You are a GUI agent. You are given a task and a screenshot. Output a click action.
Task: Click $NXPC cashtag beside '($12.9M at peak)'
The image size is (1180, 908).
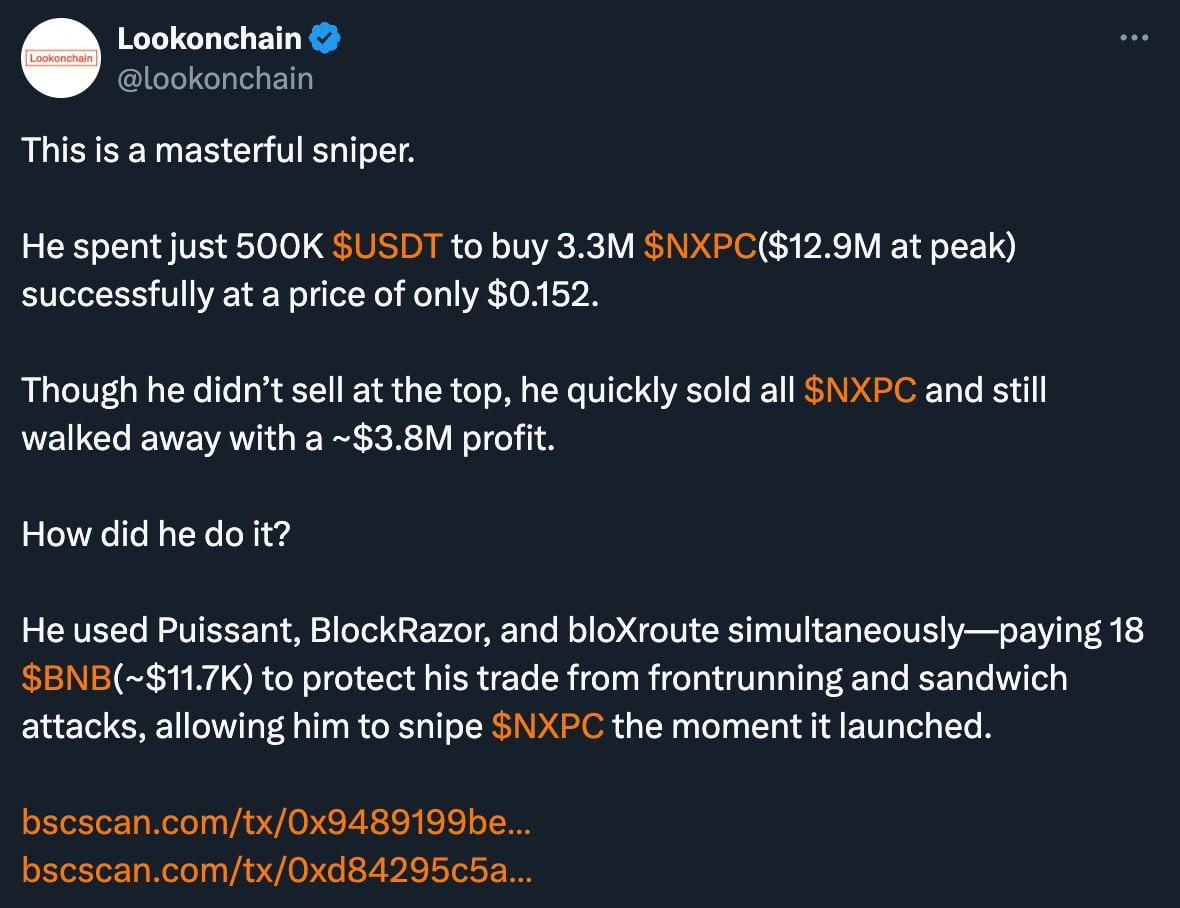tap(700, 246)
